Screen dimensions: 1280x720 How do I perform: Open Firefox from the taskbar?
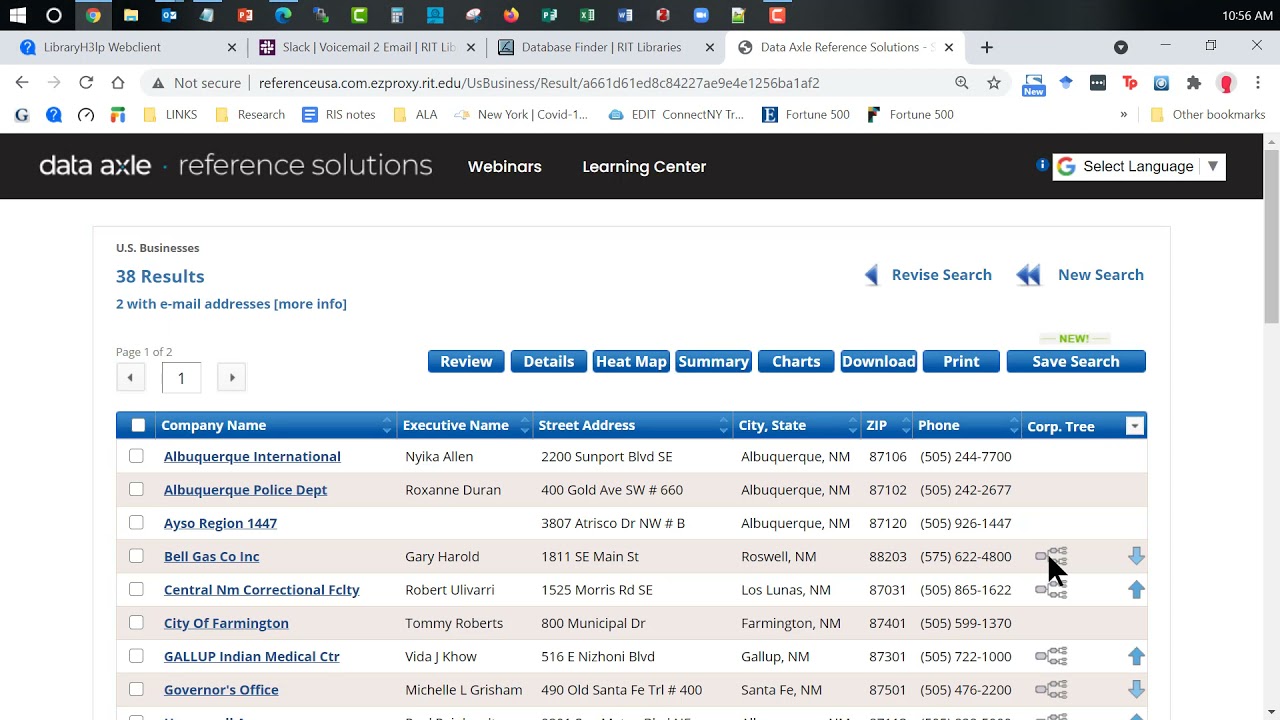click(511, 15)
